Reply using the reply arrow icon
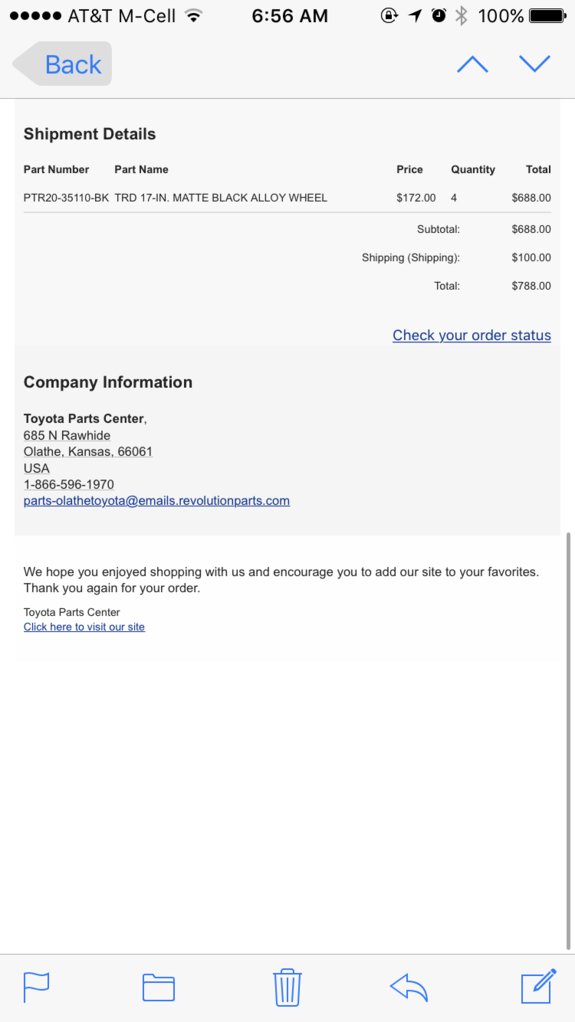Screen dimensions: 575x1022 [x=409, y=987]
